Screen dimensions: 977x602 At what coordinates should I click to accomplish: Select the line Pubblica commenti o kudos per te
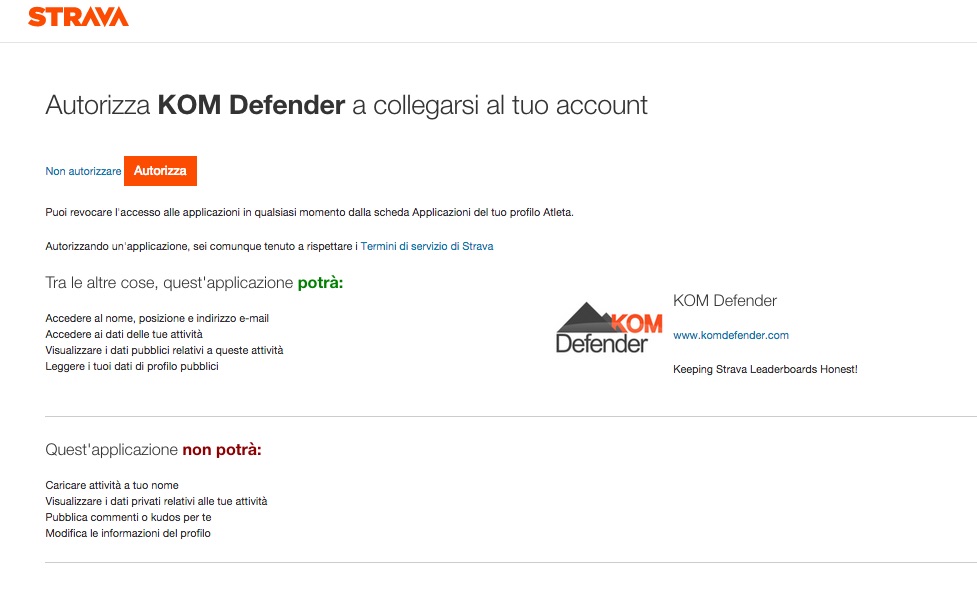point(128,517)
